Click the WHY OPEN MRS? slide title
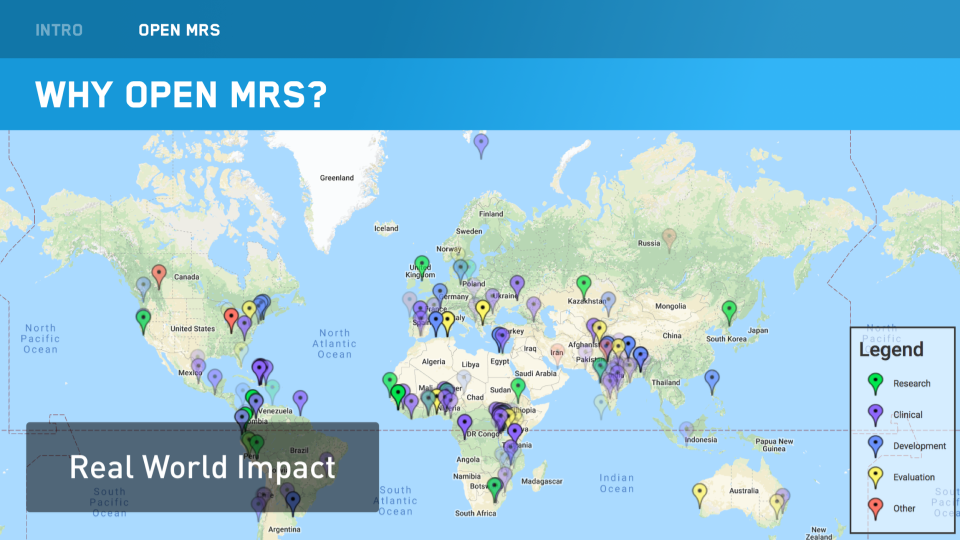 pyautogui.click(x=181, y=94)
